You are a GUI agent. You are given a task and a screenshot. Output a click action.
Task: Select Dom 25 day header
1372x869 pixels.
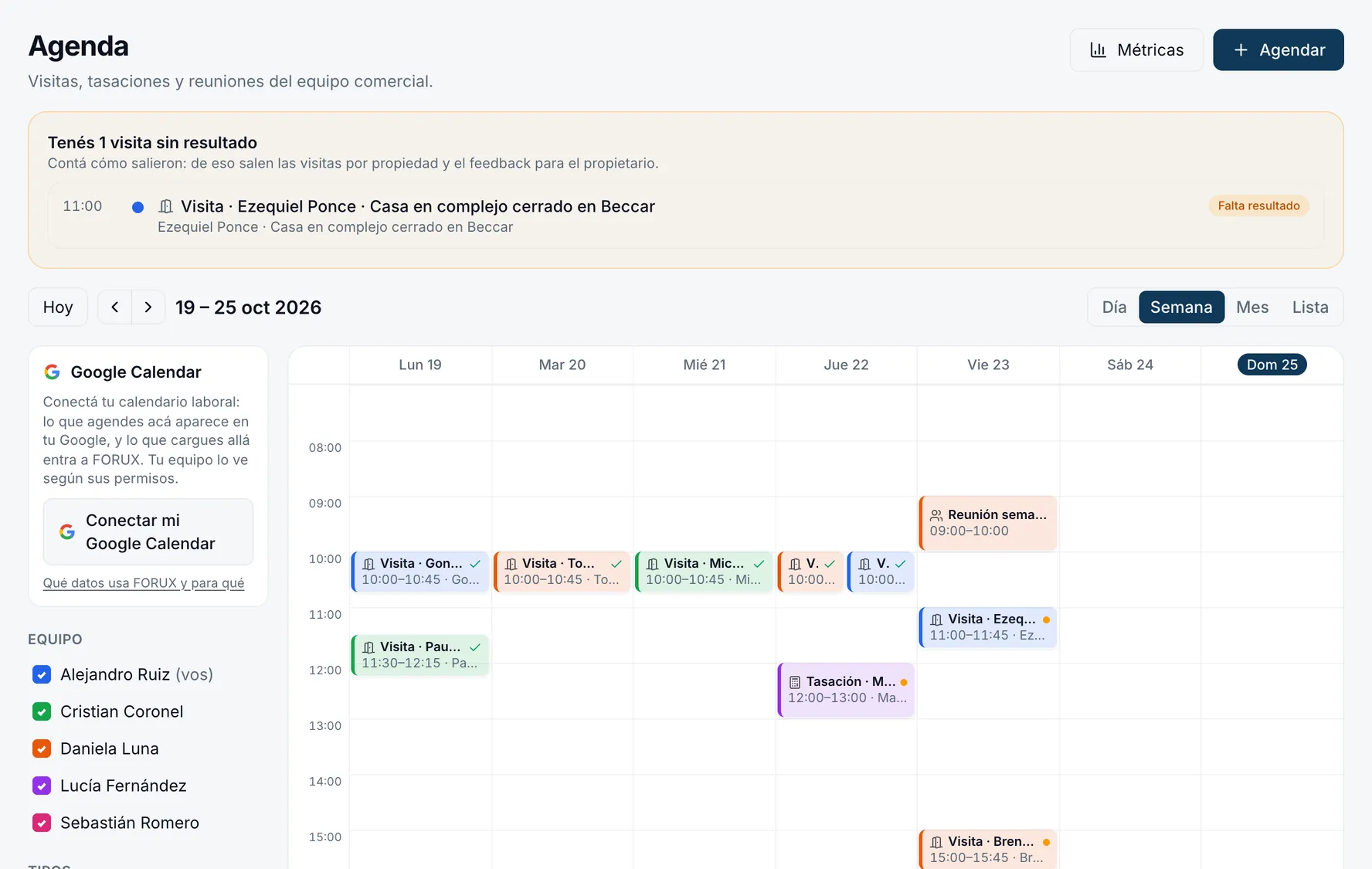(1272, 365)
